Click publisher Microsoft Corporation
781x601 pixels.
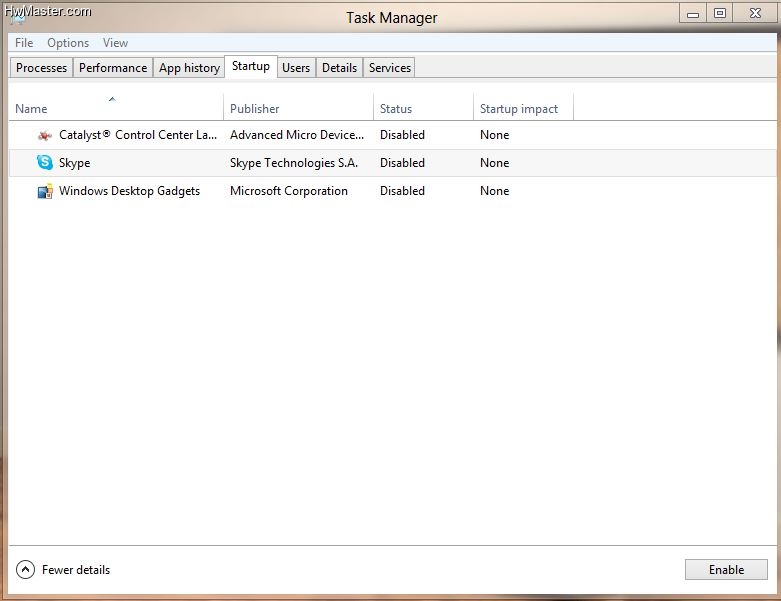click(289, 191)
